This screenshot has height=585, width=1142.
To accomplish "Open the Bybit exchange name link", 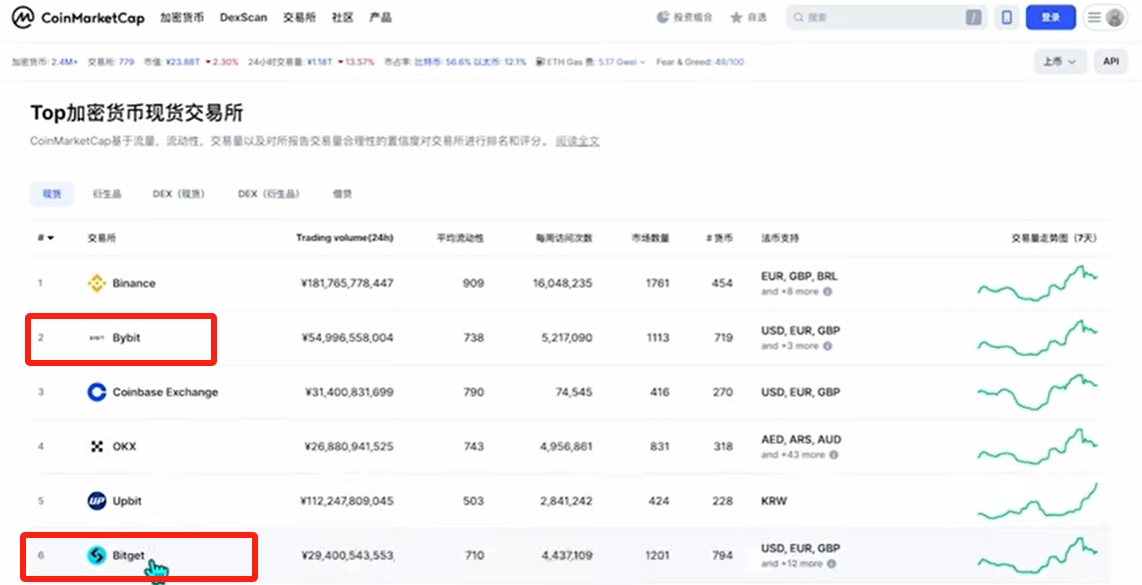I will click(x=127, y=338).
